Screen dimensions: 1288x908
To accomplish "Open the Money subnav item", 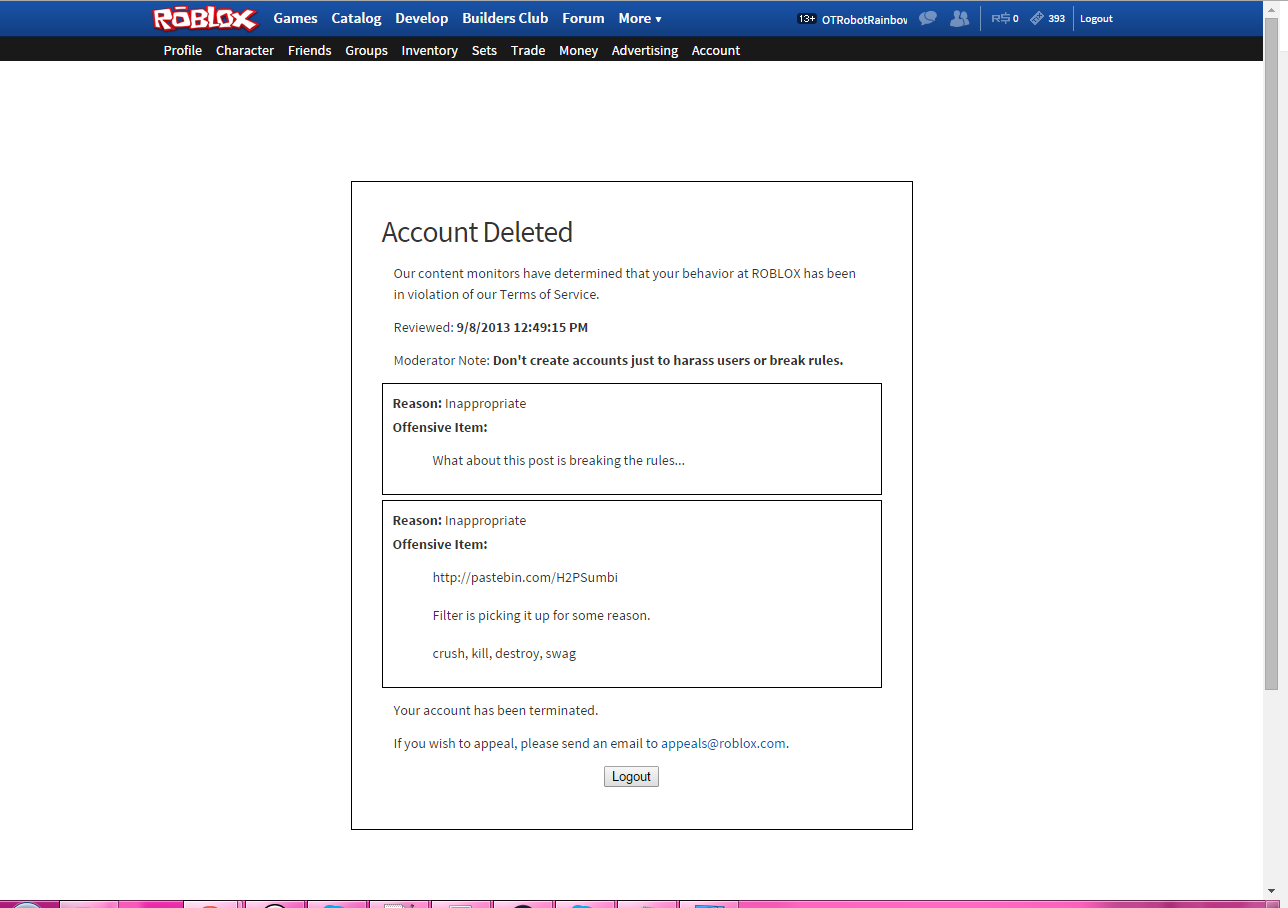I will click(x=578, y=50).
